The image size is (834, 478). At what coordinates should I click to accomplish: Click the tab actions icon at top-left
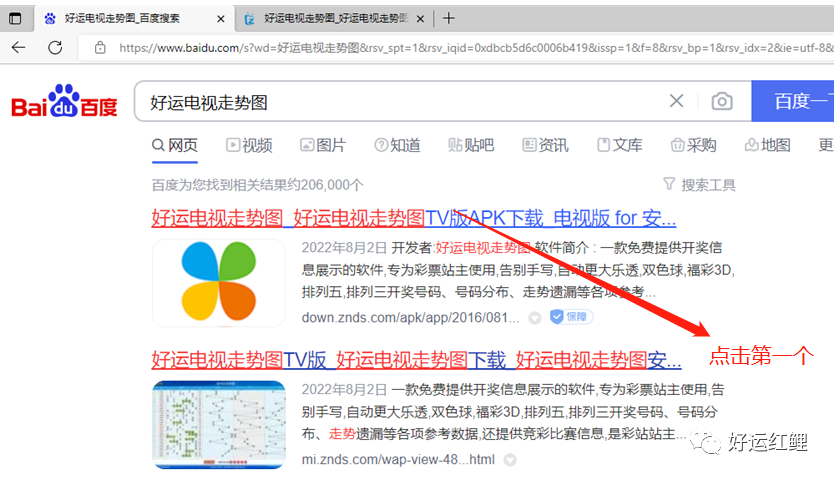click(x=15, y=18)
